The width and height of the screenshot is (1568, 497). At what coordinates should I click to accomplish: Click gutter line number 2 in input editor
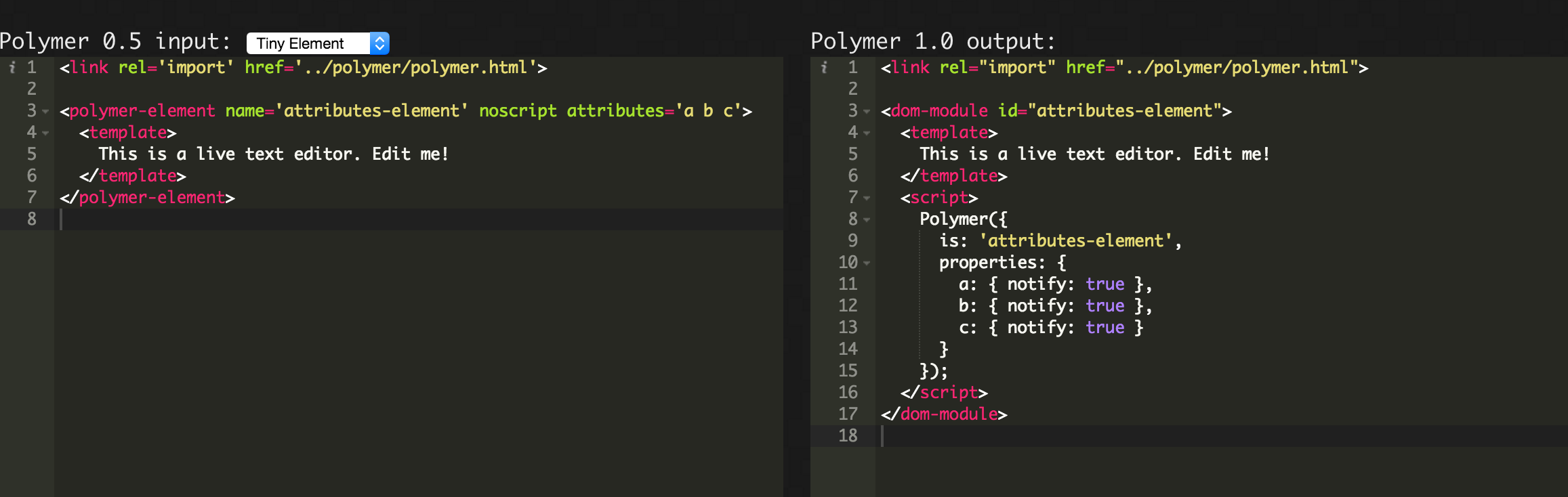click(32, 89)
